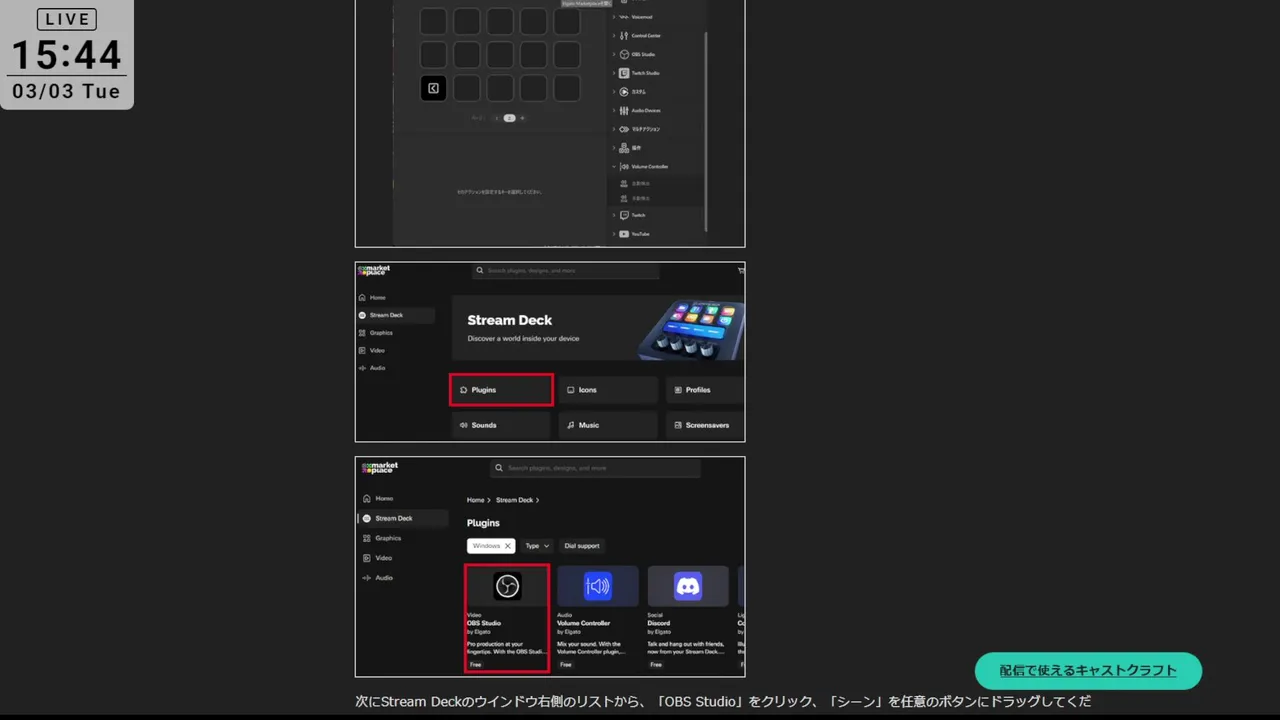Open Video in the banner screenshot sidebar
Viewport: 1280px width, 720px height.
tap(372, 350)
